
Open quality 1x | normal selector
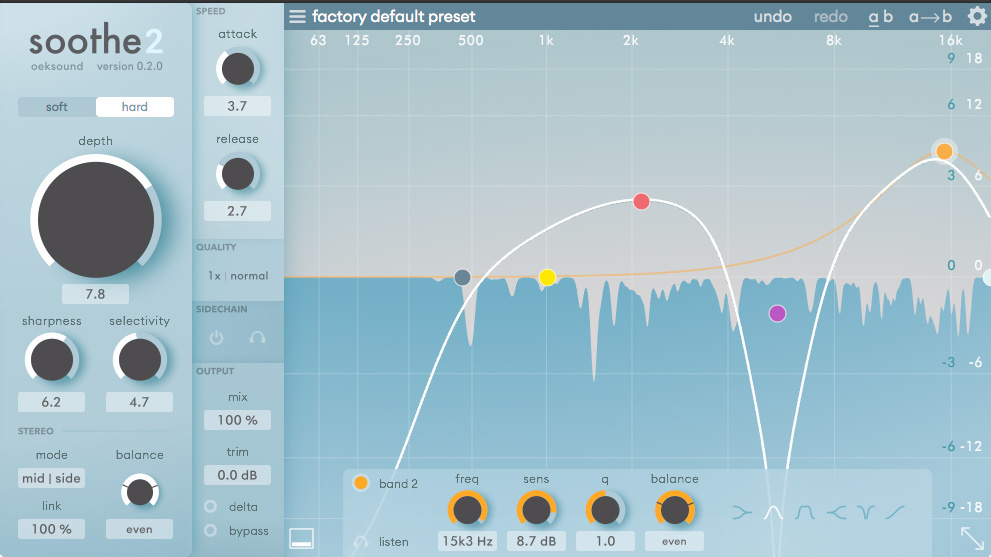click(238, 276)
